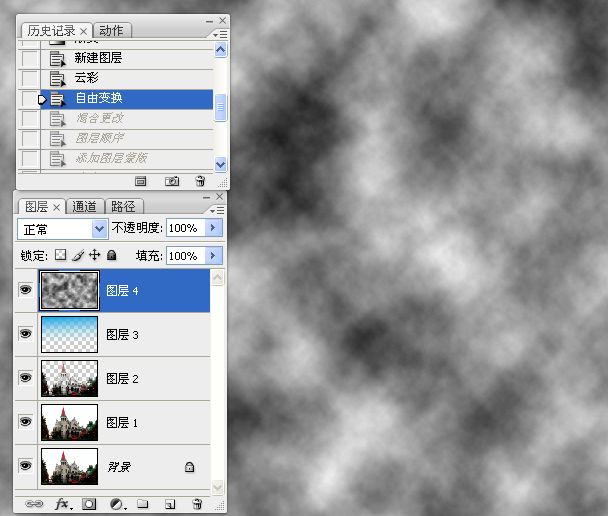Viewport: 608px width, 516px height.
Task: Lock all attributes padlock icon
Action: pyautogui.click(x=112, y=255)
